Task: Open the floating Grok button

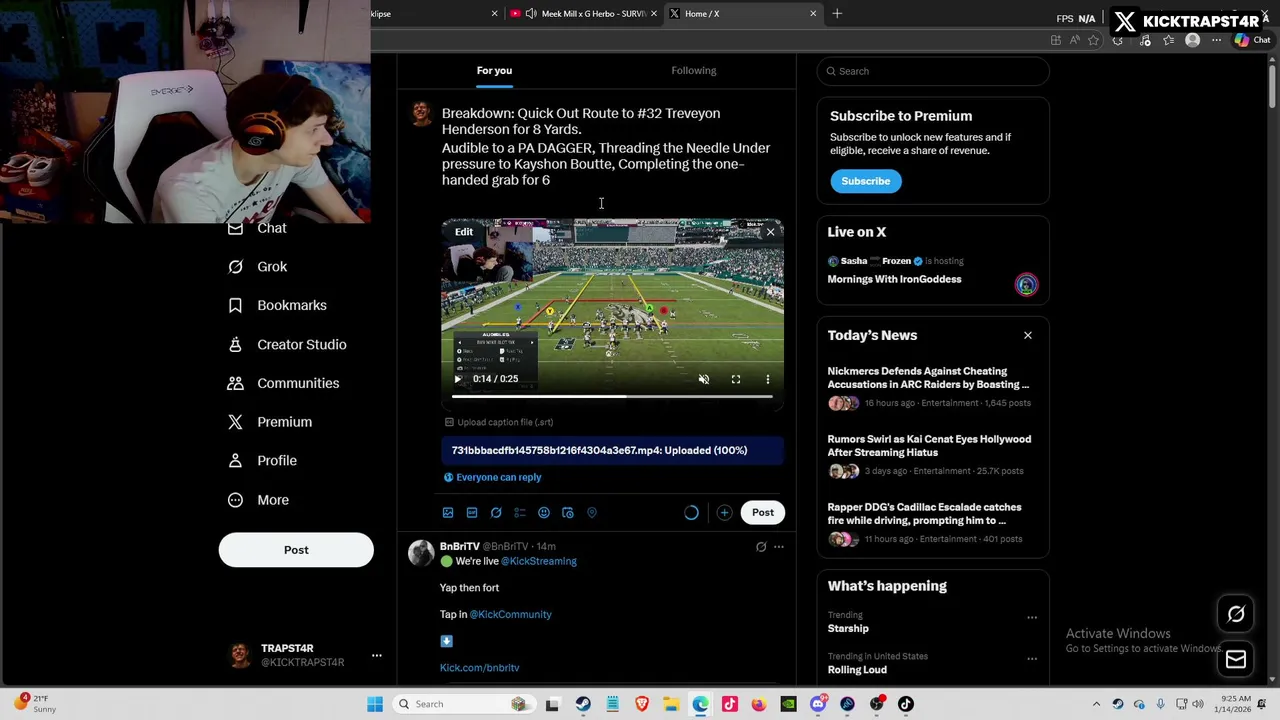Action: 1236,615
